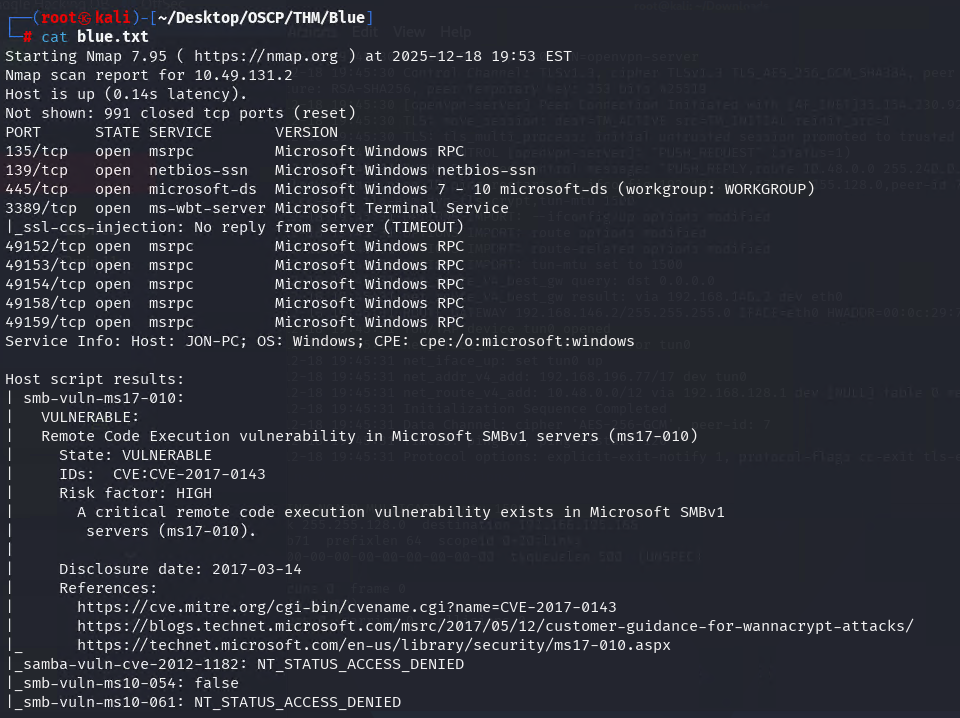Click the IP address 10.49.131.2
This screenshot has height=718, width=960.
243,75
